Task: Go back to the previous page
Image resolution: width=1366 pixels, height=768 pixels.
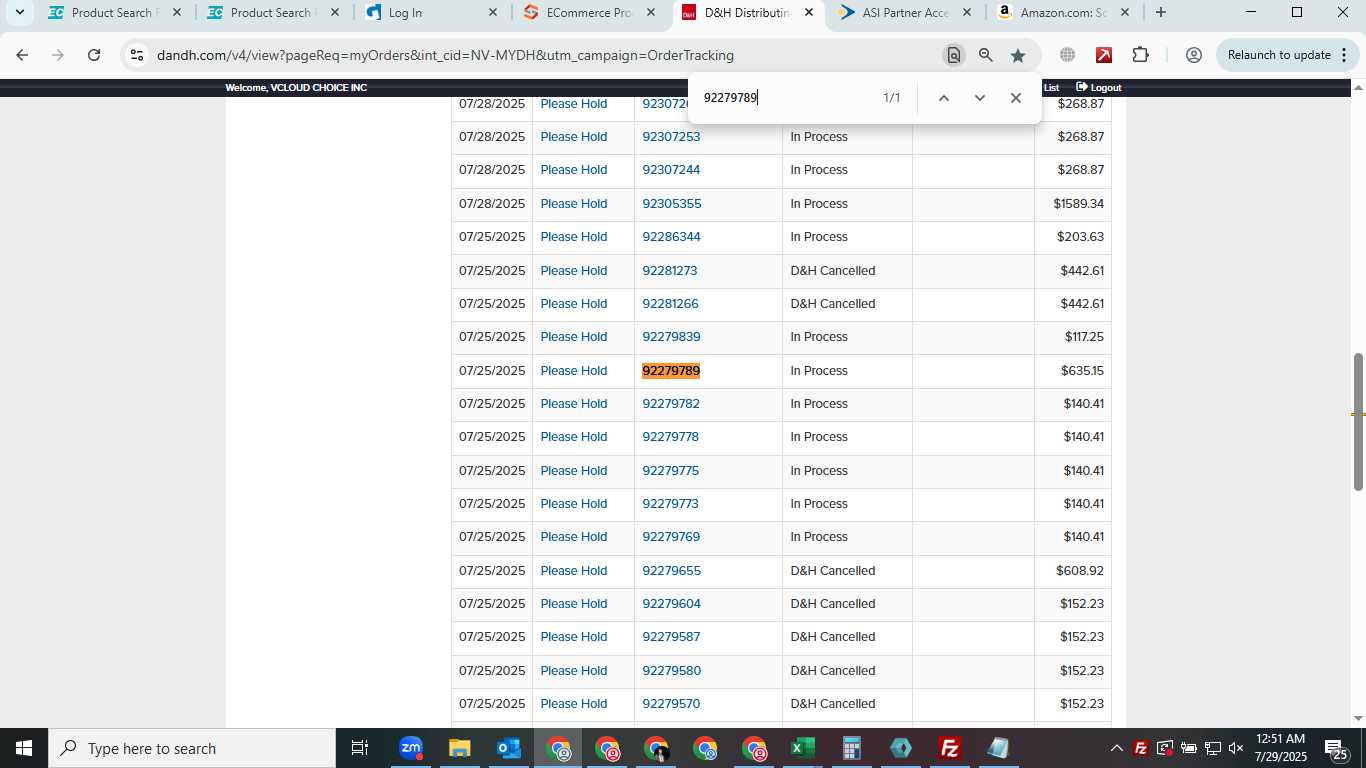Action: point(22,55)
